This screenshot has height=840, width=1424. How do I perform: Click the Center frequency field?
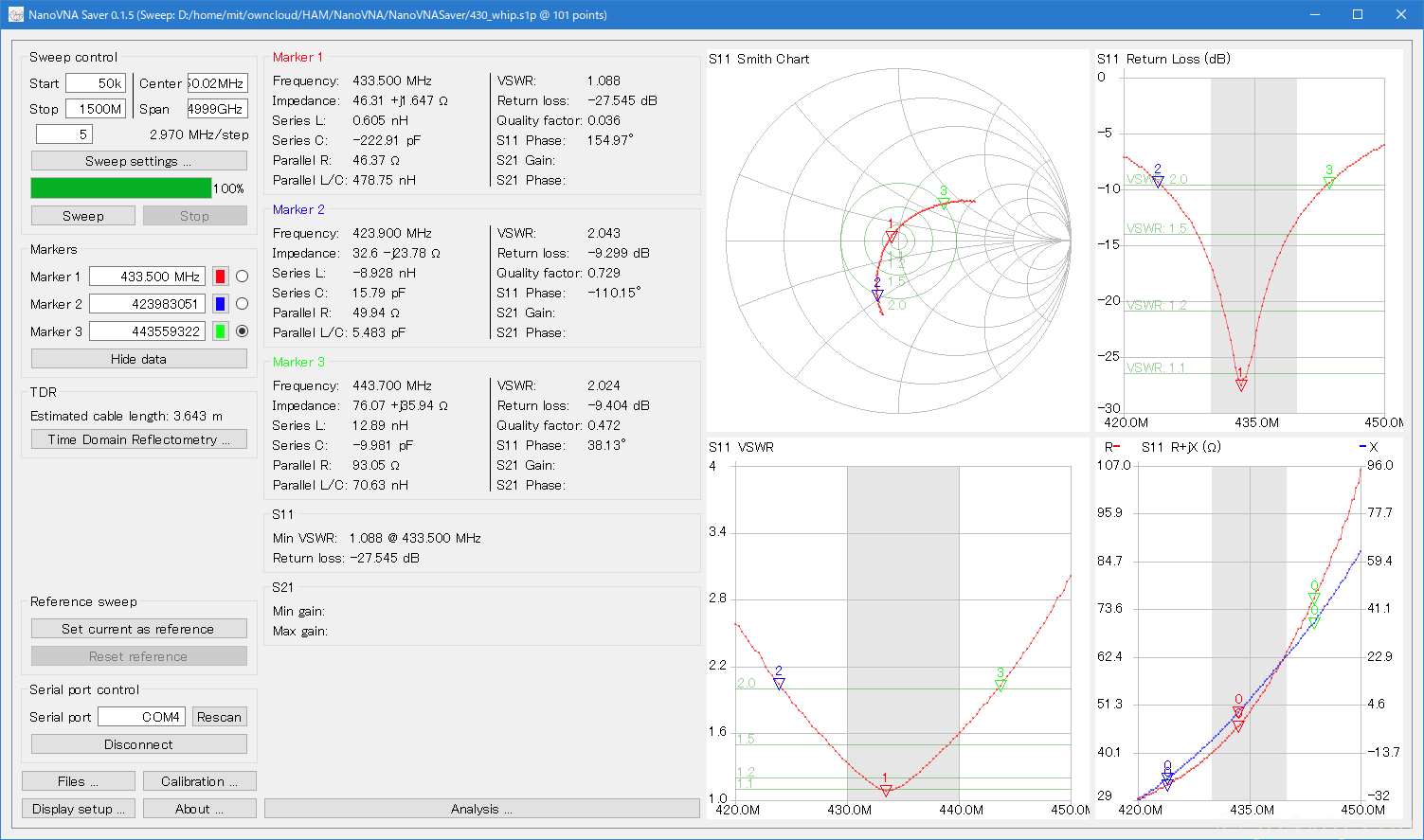218,83
